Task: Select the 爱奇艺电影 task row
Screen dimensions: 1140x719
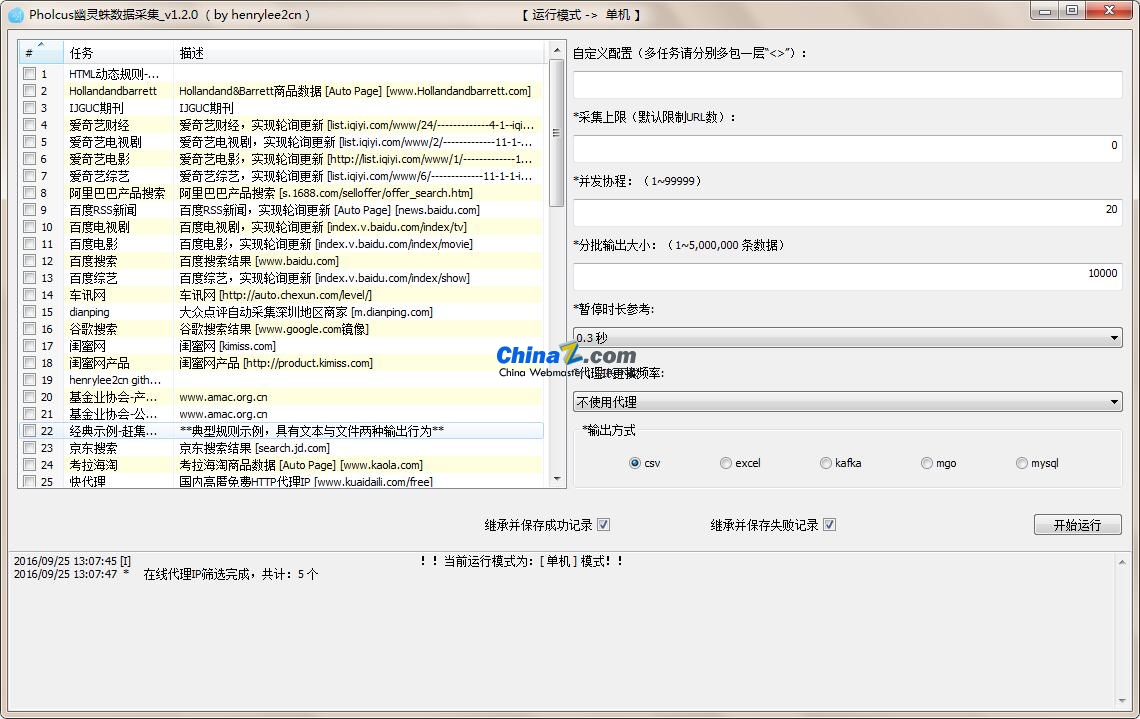Action: (281, 158)
